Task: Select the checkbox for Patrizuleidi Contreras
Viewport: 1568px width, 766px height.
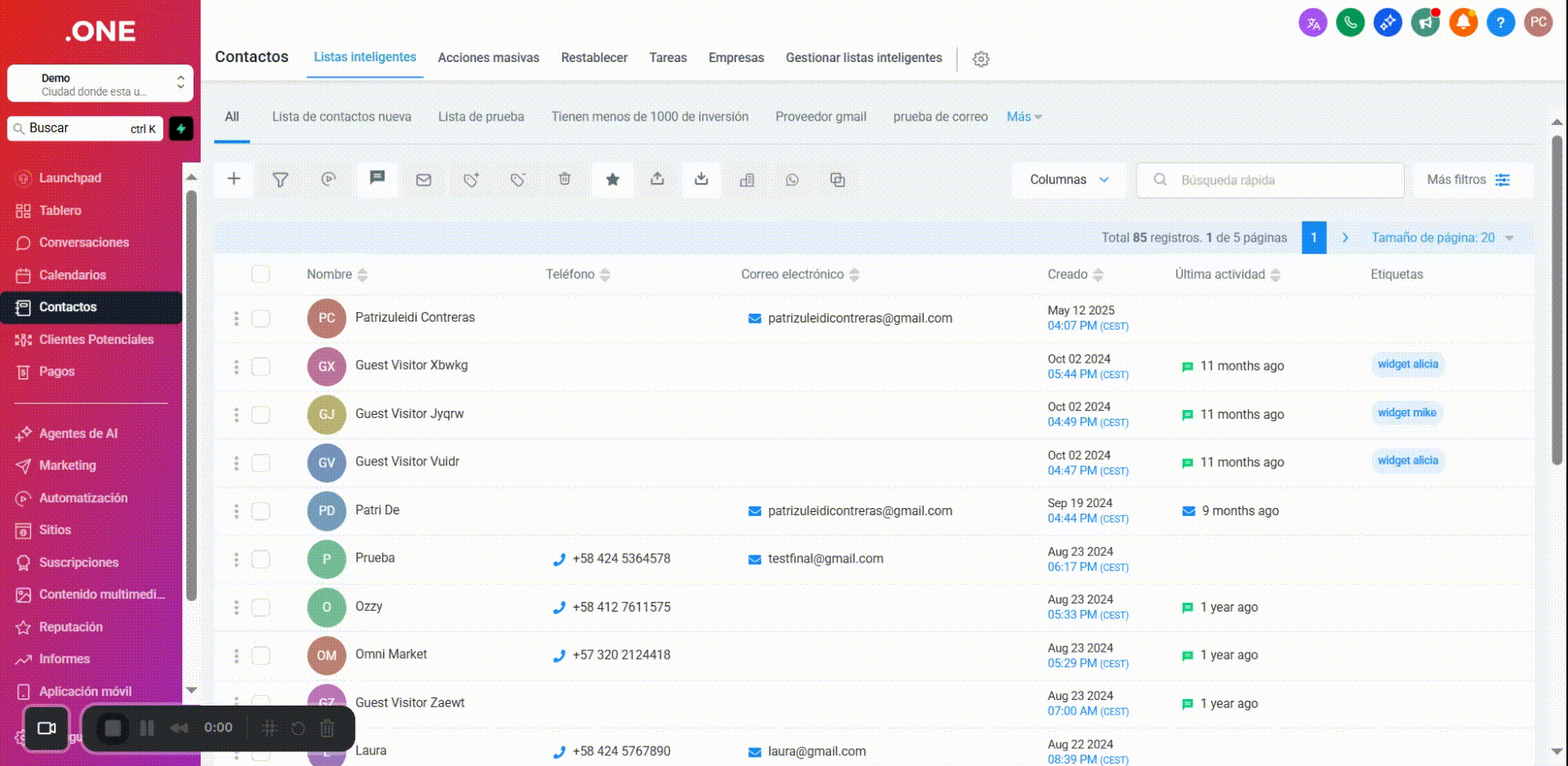Action: [x=261, y=318]
